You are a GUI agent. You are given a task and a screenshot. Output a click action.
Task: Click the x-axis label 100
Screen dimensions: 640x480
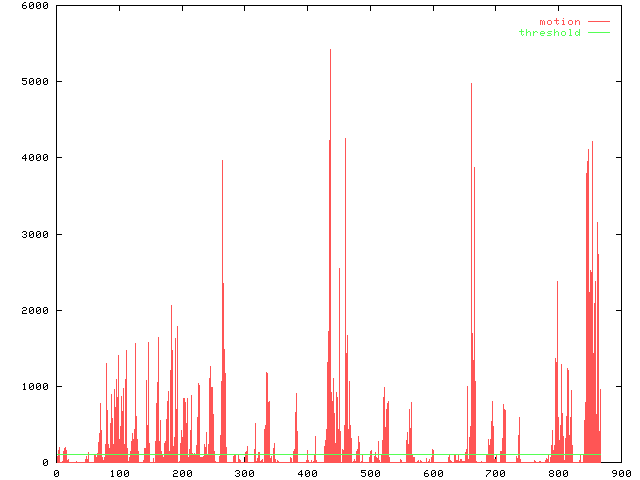[x=119, y=474]
